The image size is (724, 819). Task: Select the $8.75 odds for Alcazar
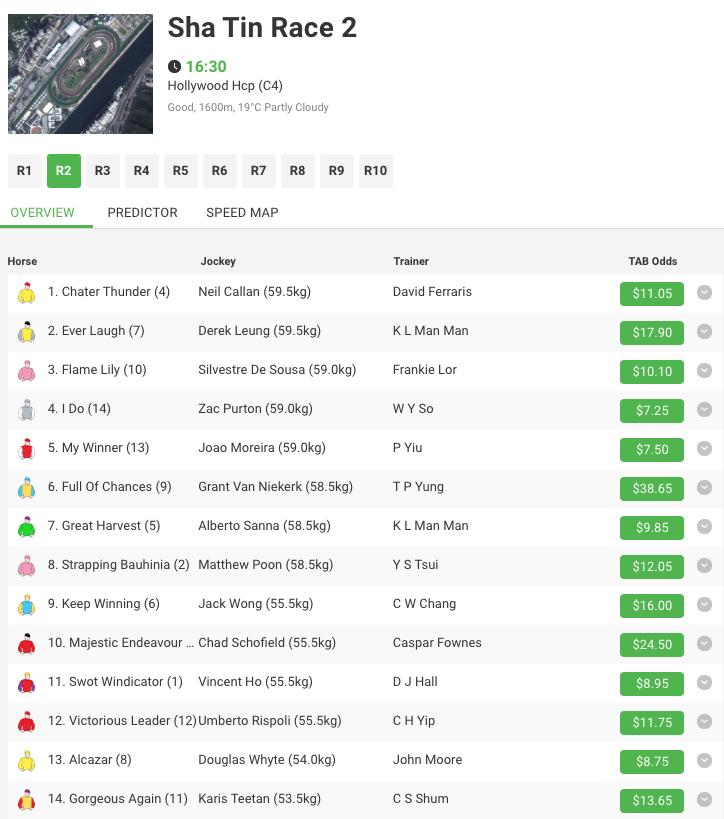(x=652, y=762)
